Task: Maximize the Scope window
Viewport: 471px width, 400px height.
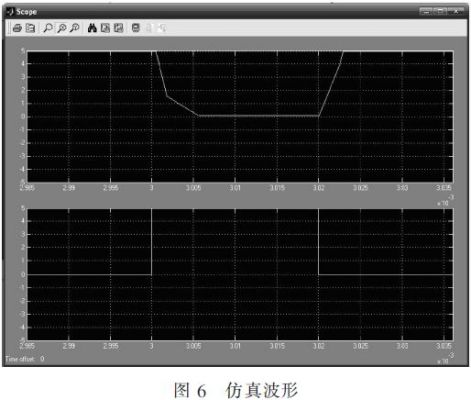Action: (441, 11)
